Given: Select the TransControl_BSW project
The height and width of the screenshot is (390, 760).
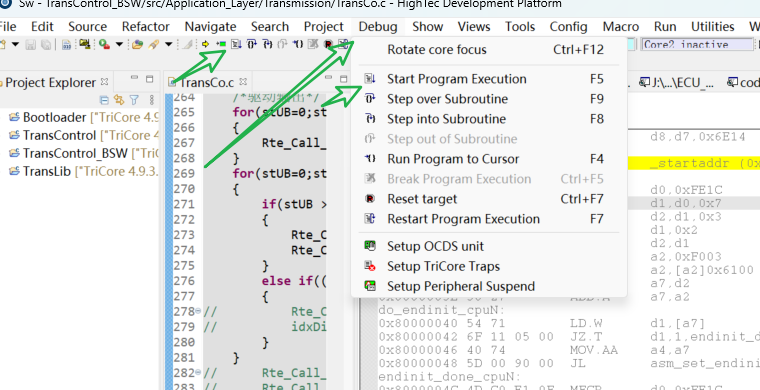Looking at the screenshot, I should pos(83,153).
